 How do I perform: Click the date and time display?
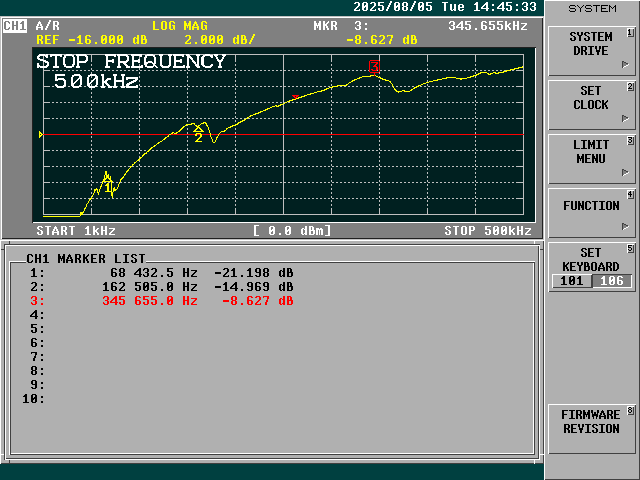445,7
